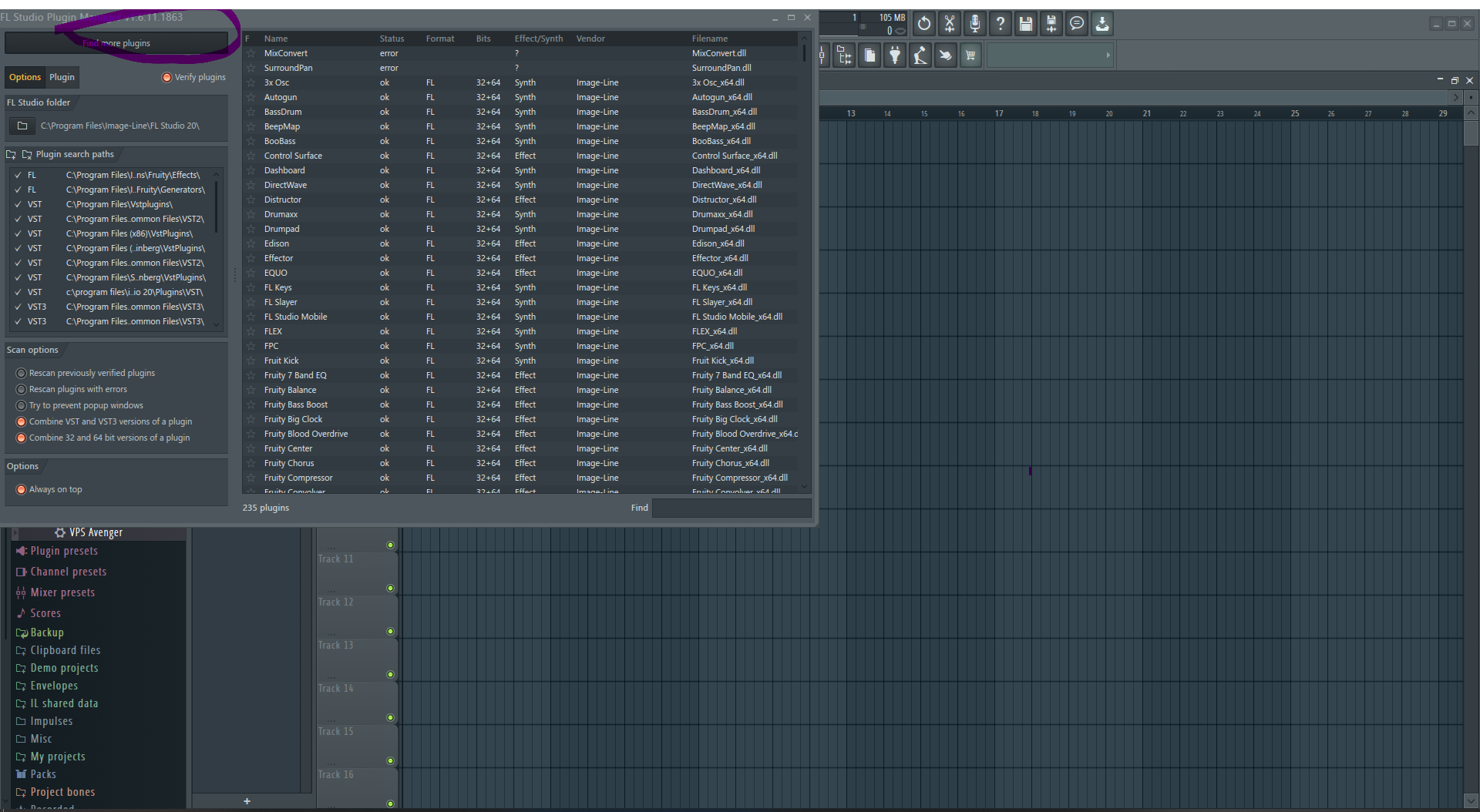Switch to the Plugin tab
This screenshot has height=812, width=1480.
62,77
